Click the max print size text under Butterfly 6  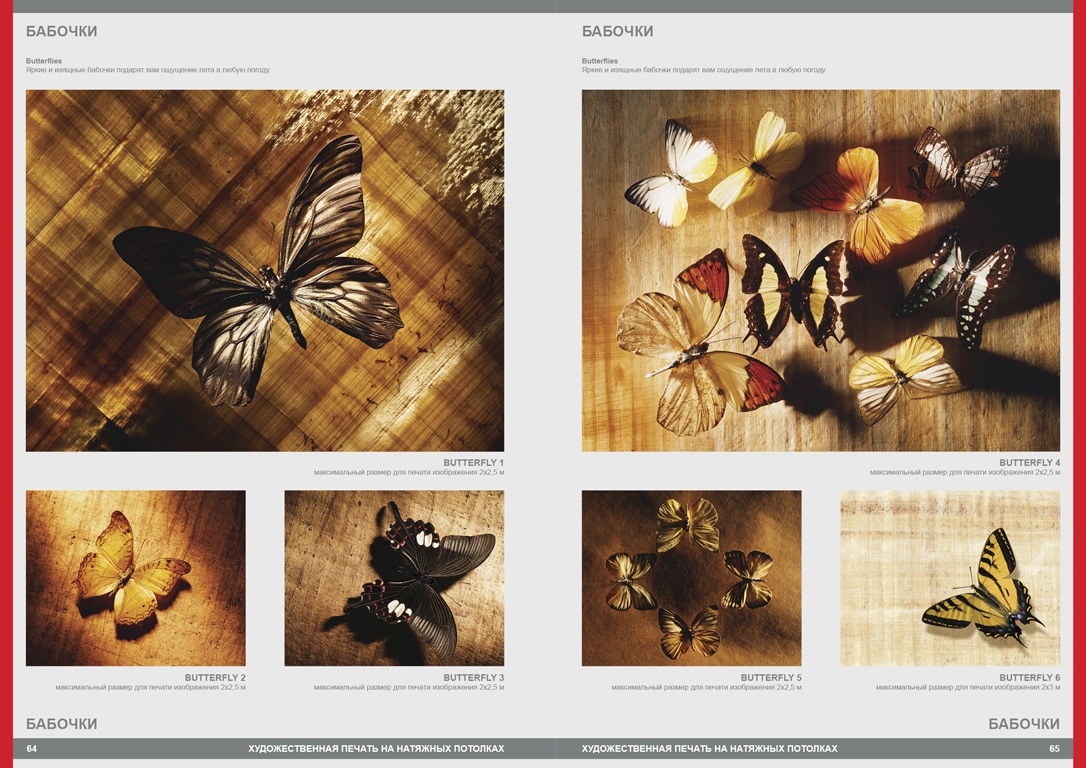click(967, 688)
